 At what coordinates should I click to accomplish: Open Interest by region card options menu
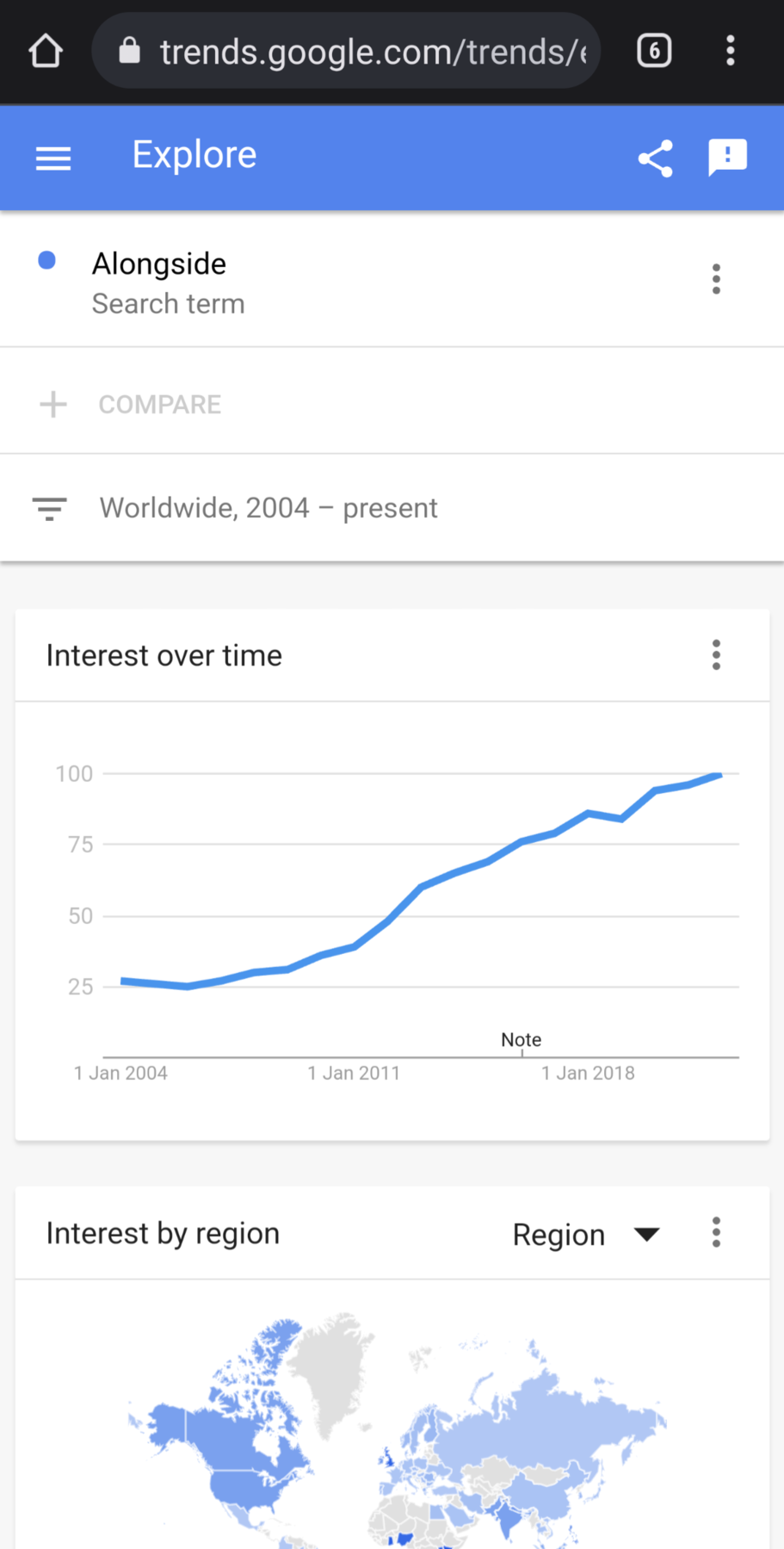click(x=716, y=1233)
